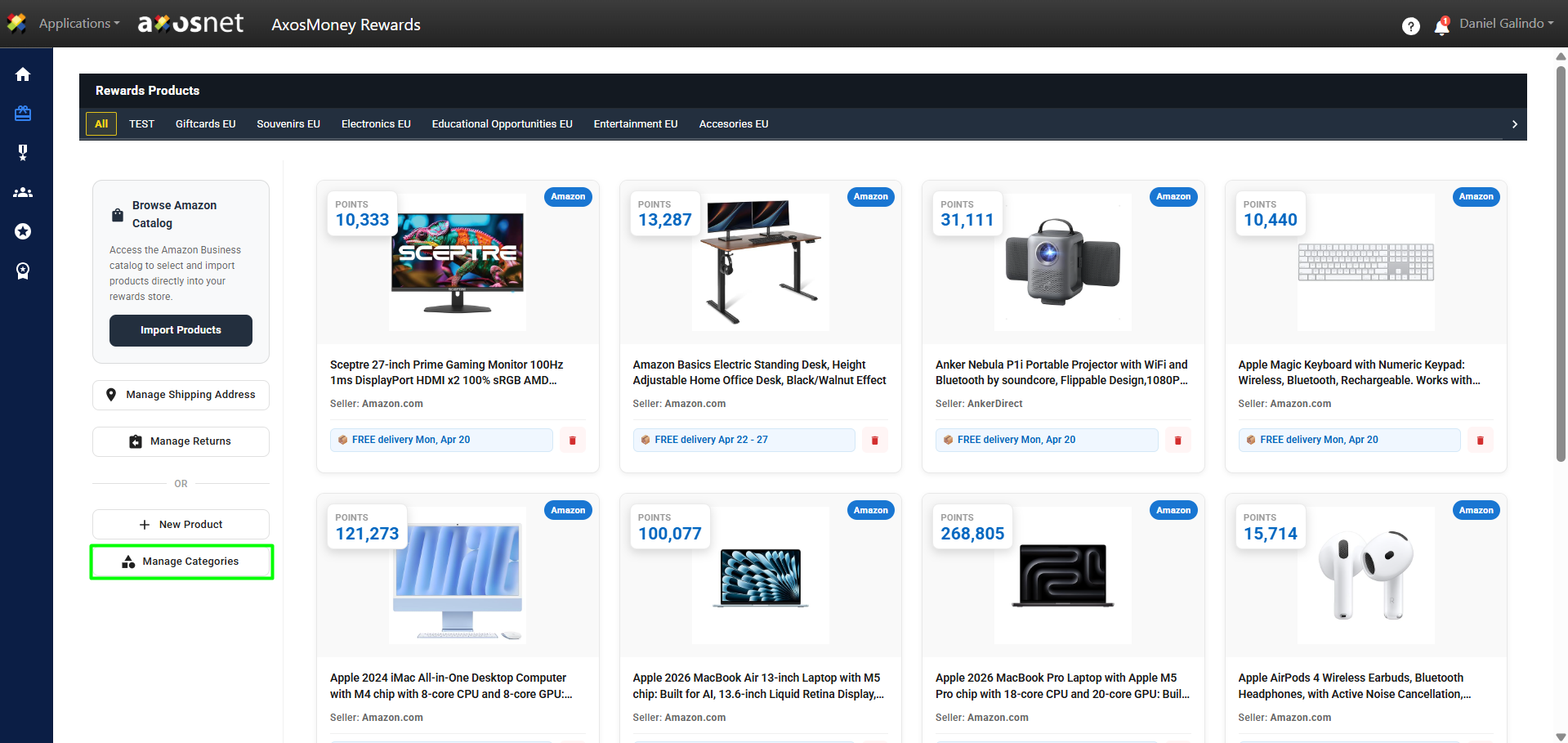Image resolution: width=1568 pixels, height=743 pixels.
Task: Switch to the Giftcards EU tab
Action: [205, 124]
